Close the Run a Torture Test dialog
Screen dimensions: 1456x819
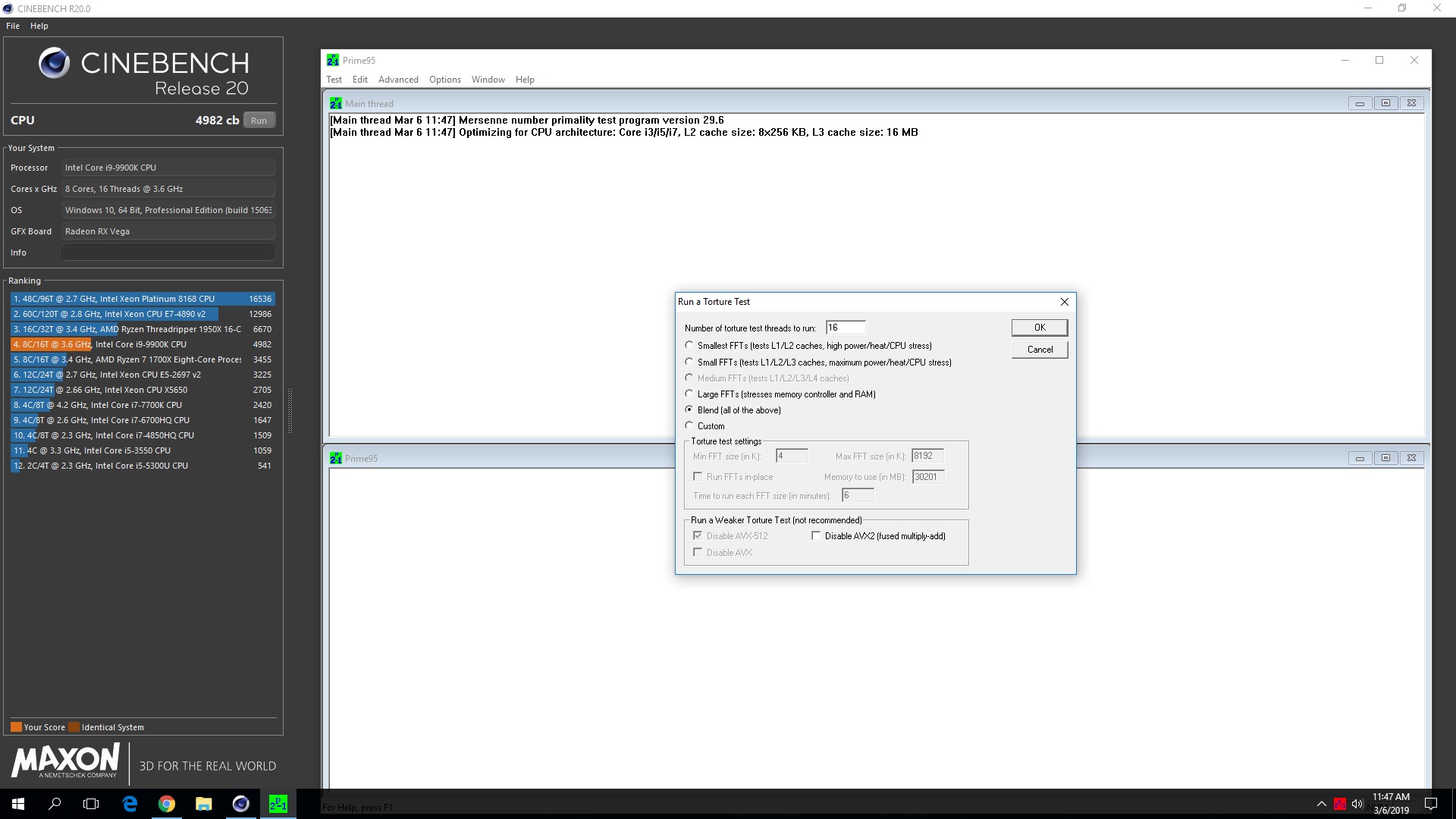[x=1064, y=302]
